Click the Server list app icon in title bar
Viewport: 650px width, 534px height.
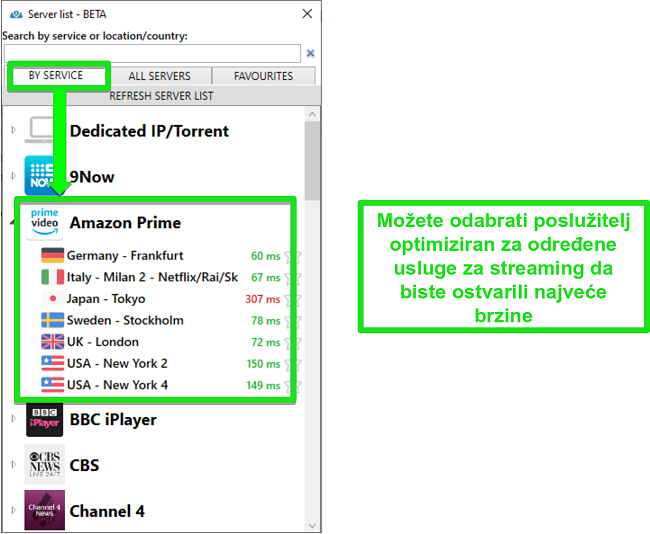[x=16, y=15]
